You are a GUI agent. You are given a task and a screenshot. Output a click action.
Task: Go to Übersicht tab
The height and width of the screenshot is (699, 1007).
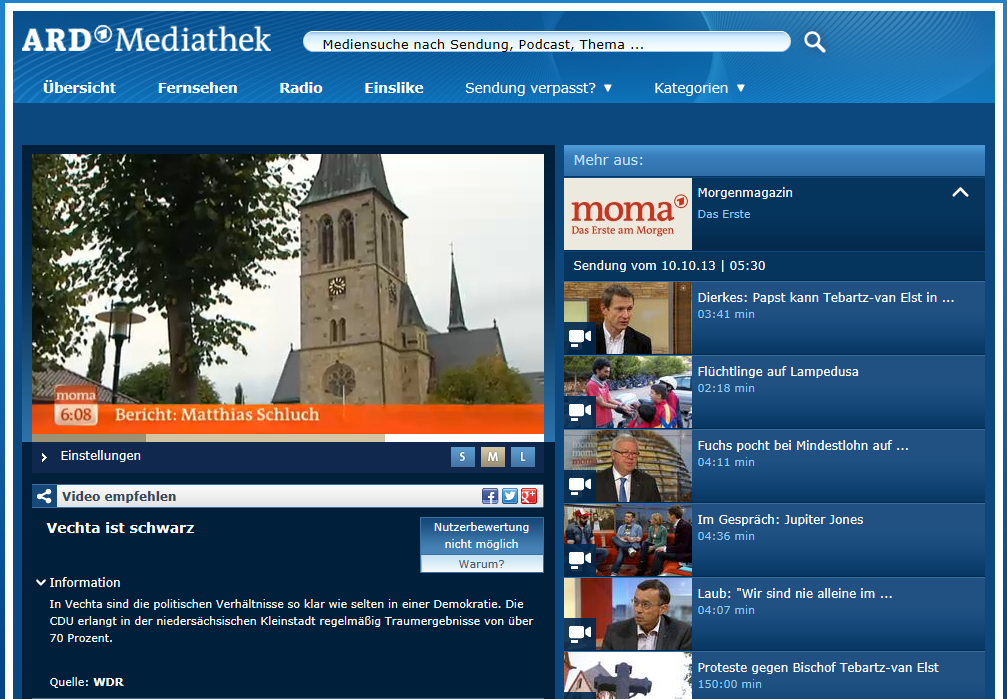79,88
